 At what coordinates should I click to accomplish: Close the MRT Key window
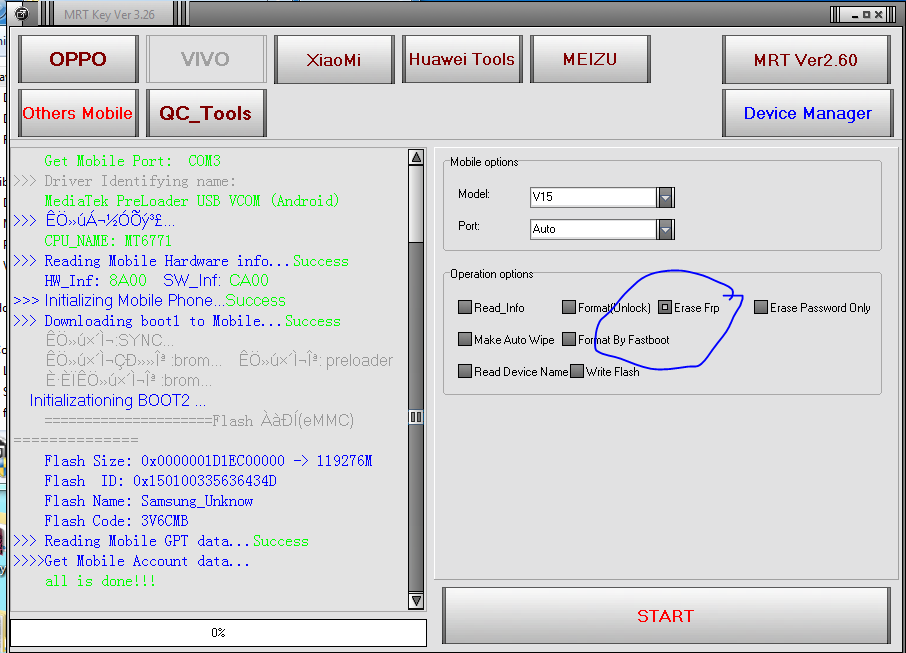[x=878, y=14]
